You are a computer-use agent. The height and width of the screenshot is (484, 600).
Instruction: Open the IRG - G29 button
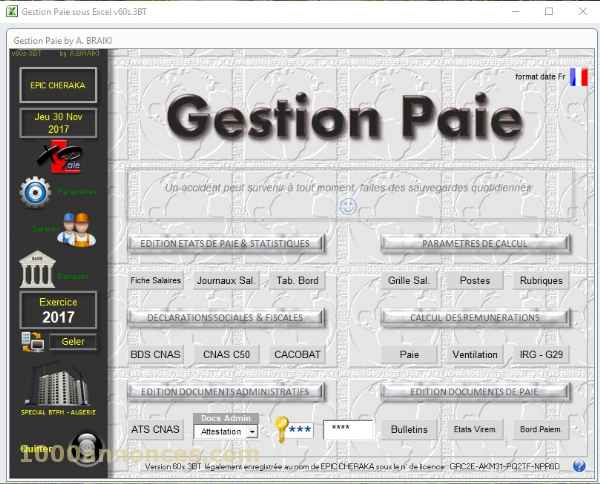[541, 355]
